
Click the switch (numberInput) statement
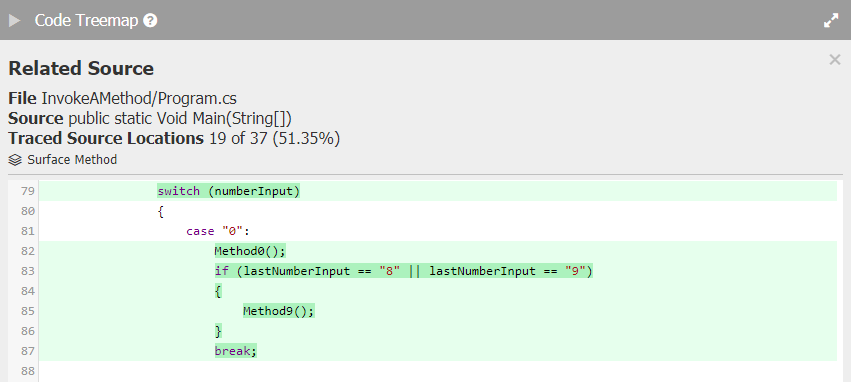[228, 191]
